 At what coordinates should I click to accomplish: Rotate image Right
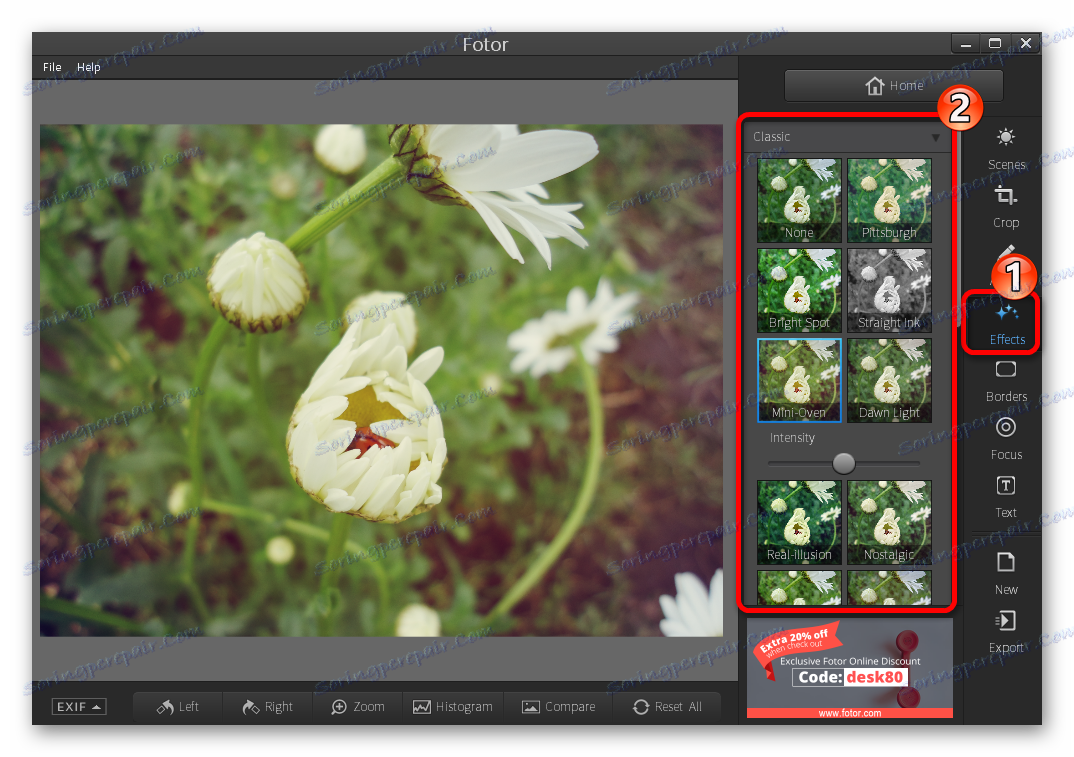click(267, 706)
